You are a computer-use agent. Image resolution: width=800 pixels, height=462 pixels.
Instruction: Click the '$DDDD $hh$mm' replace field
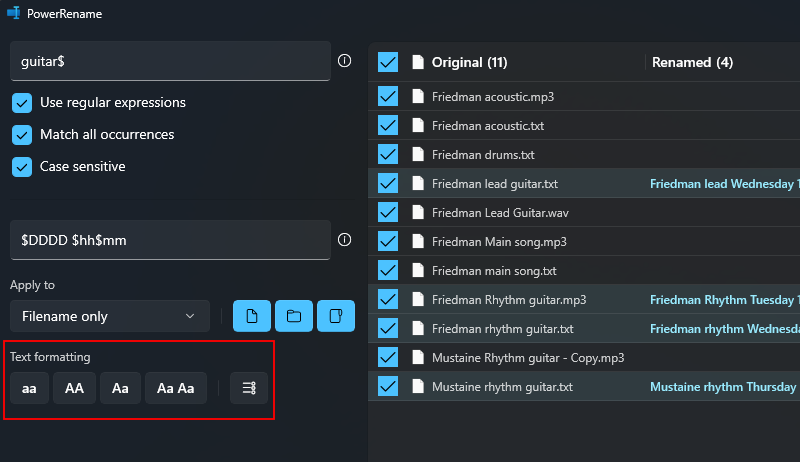pyautogui.click(x=170, y=240)
